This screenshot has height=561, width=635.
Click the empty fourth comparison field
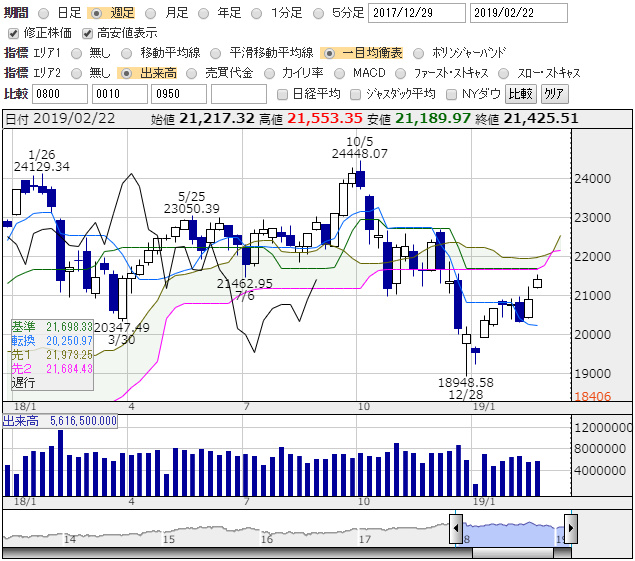point(239,94)
